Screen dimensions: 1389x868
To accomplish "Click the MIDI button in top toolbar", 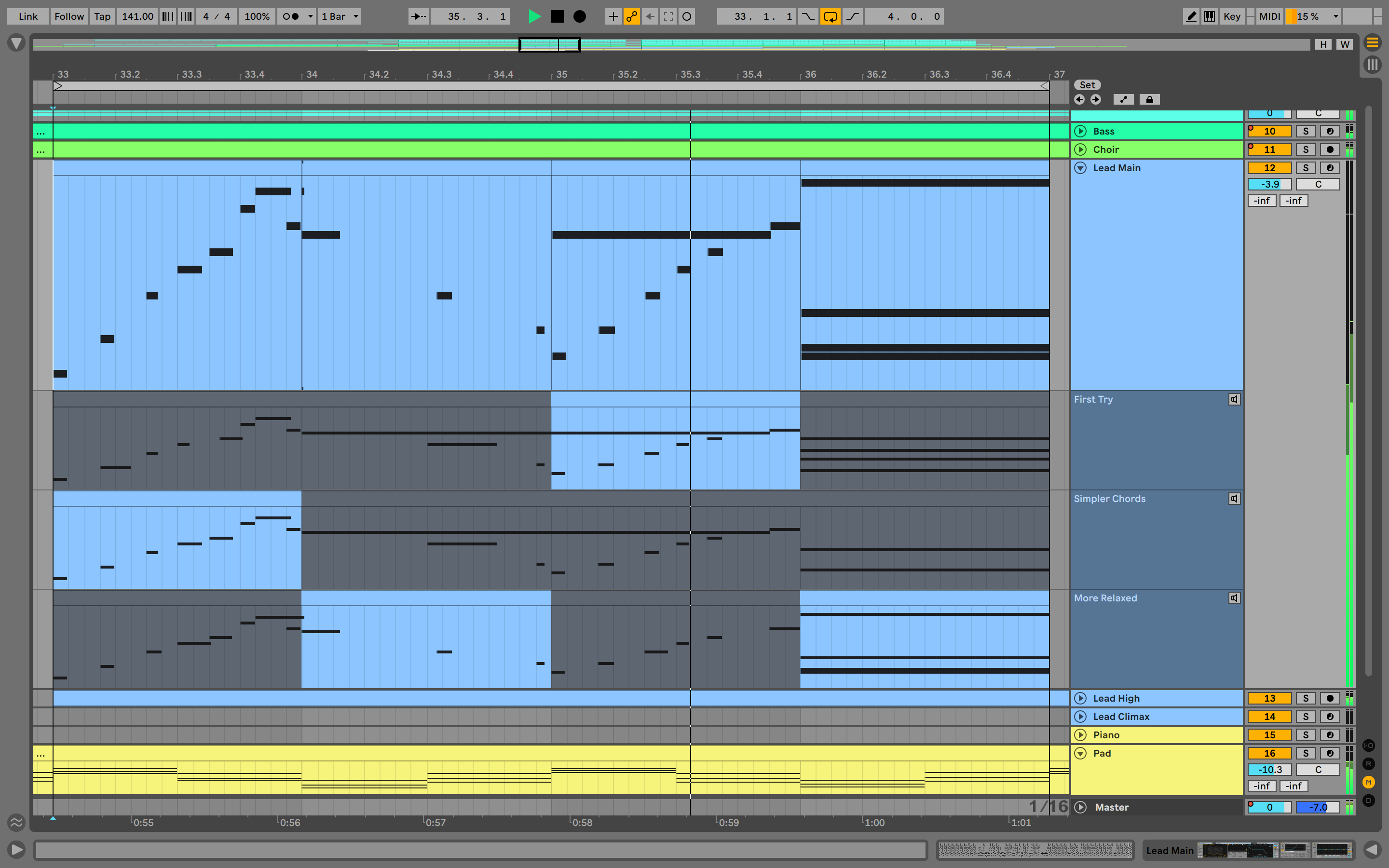I will tap(1268, 15).
